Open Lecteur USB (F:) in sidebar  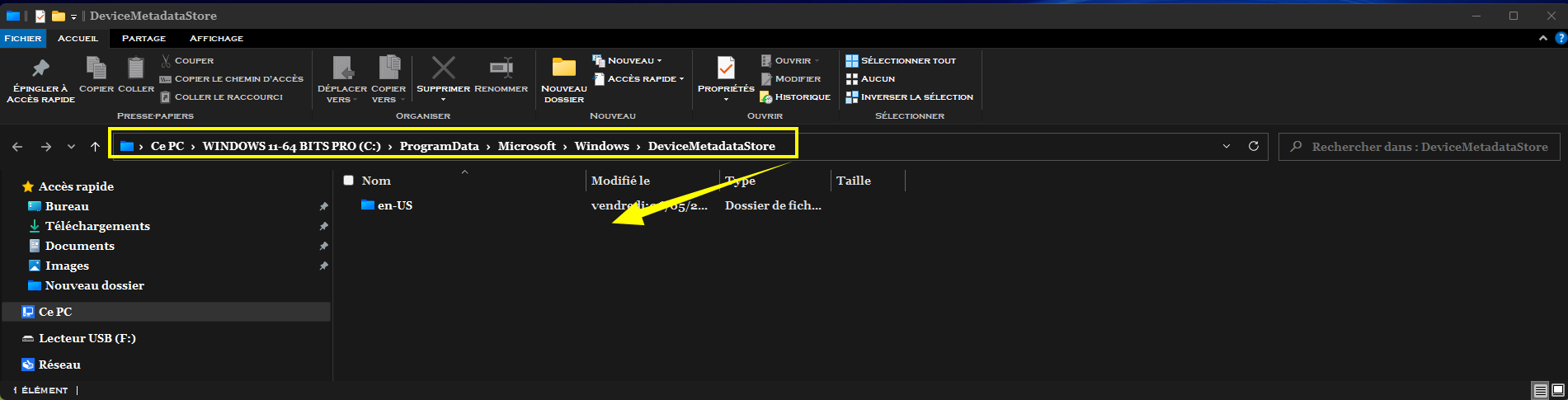click(87, 338)
